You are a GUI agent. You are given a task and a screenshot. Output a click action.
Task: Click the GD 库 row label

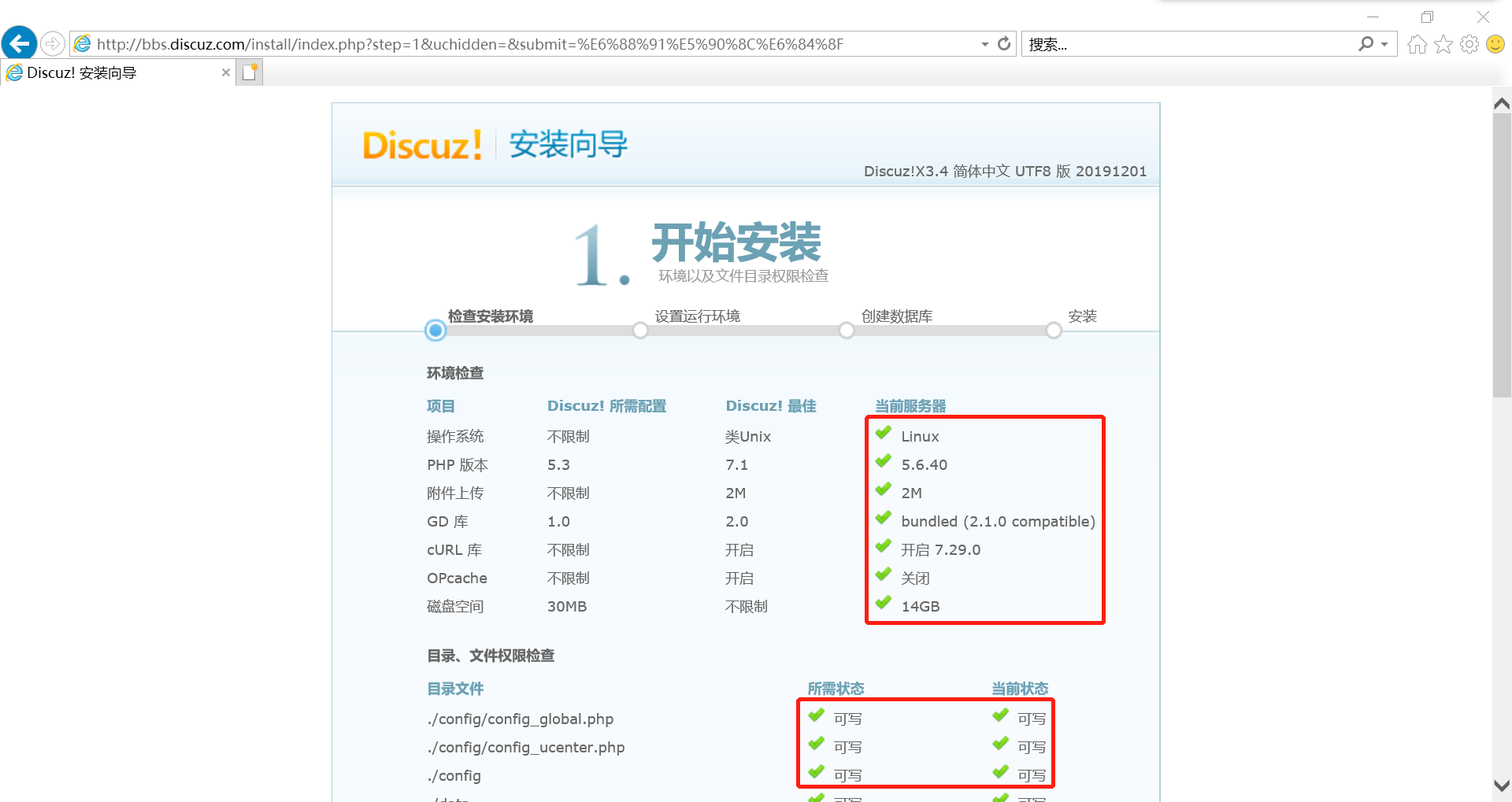[x=447, y=522]
